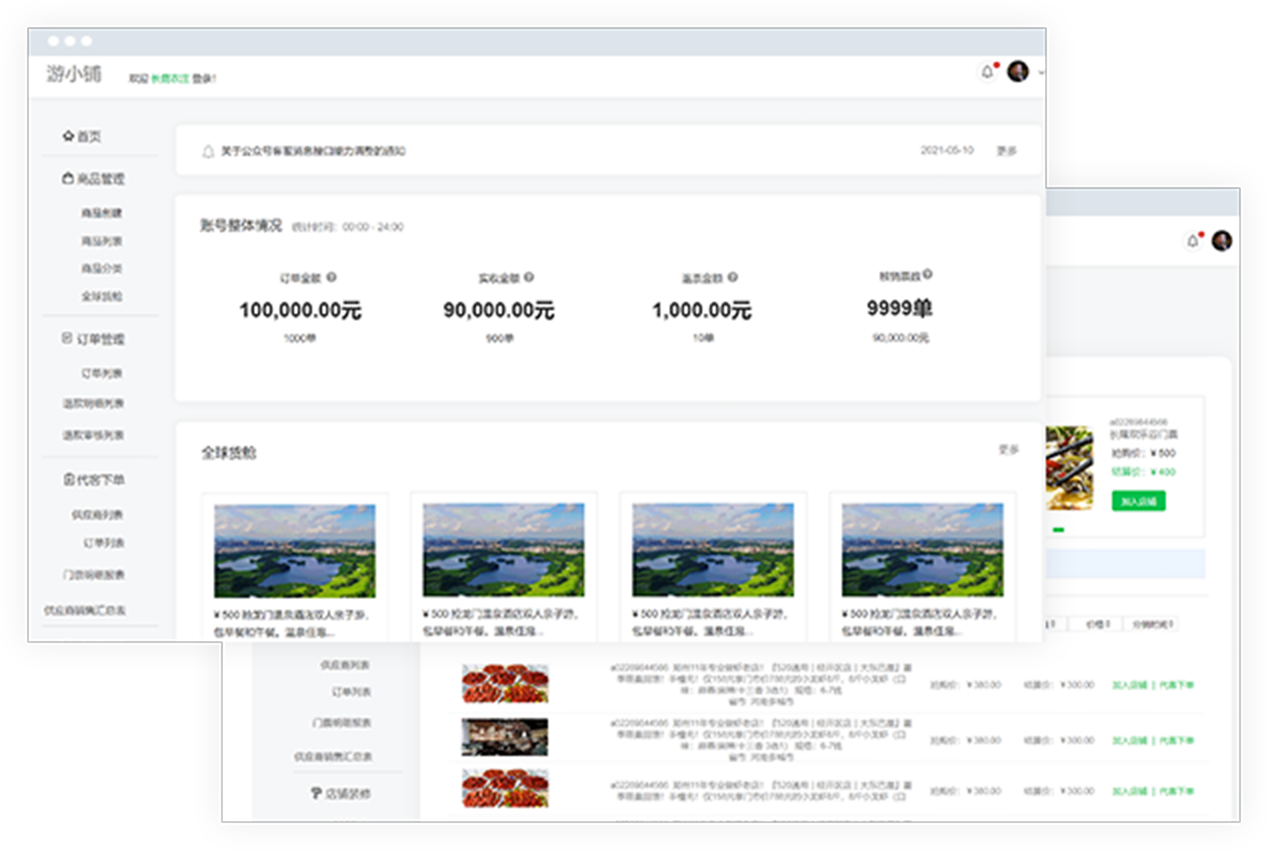
Task: Click the 9999单 verified tickets value
Action: coord(899,309)
